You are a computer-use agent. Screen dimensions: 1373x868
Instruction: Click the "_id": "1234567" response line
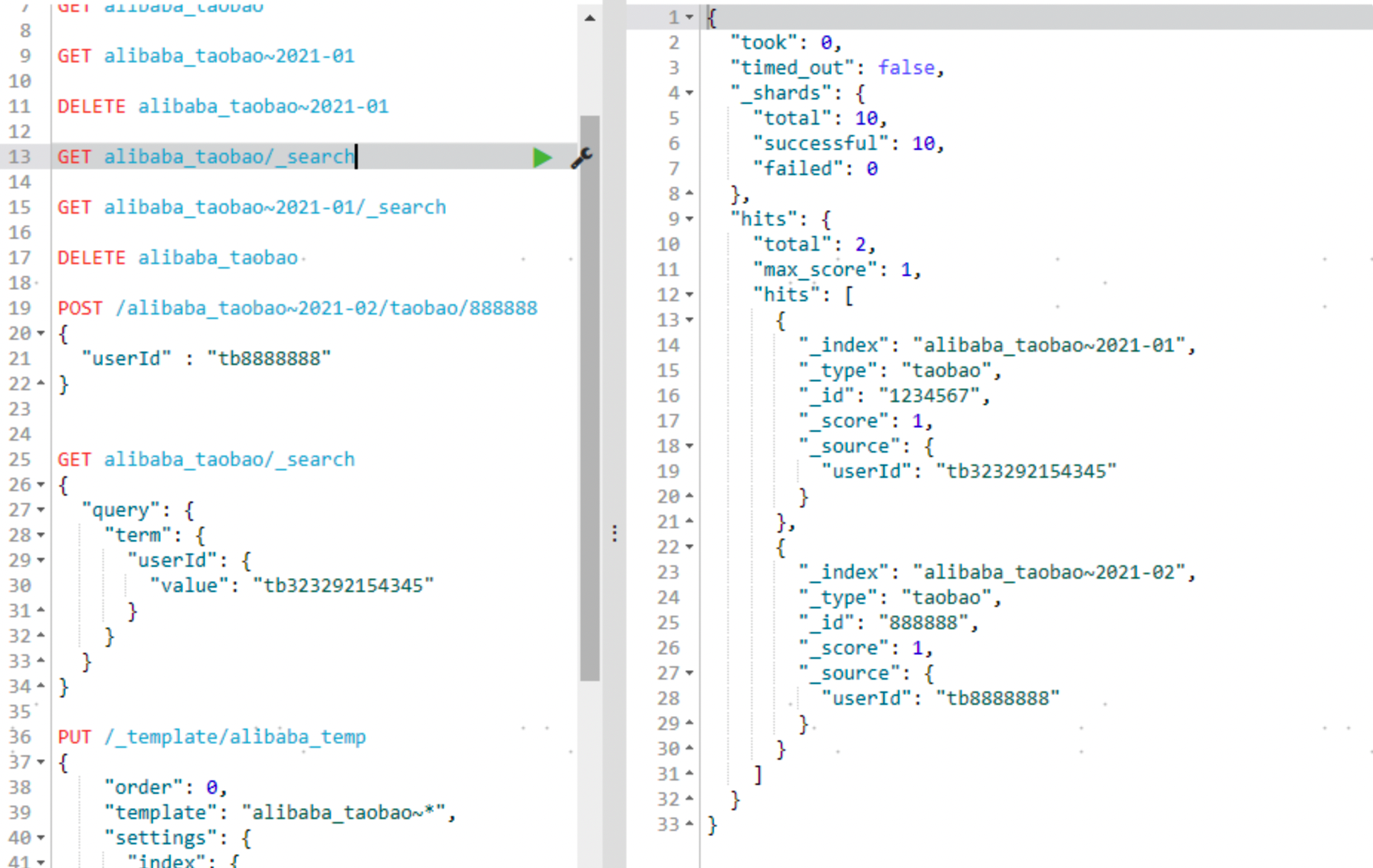pyautogui.click(x=895, y=396)
